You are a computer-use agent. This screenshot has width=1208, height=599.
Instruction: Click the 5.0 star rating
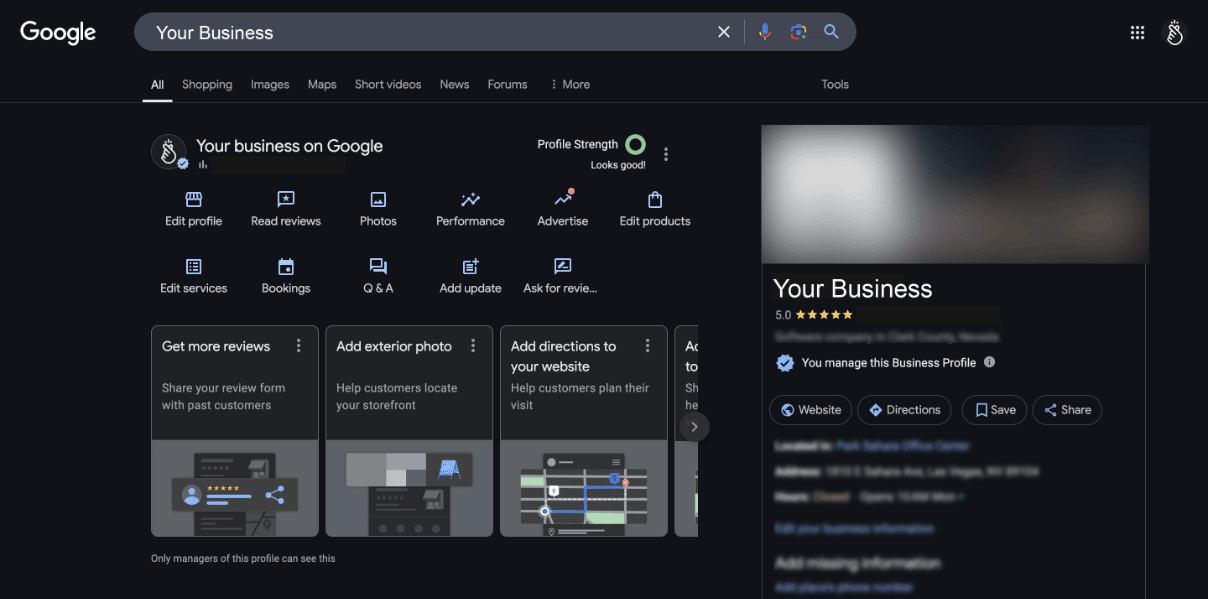814,314
